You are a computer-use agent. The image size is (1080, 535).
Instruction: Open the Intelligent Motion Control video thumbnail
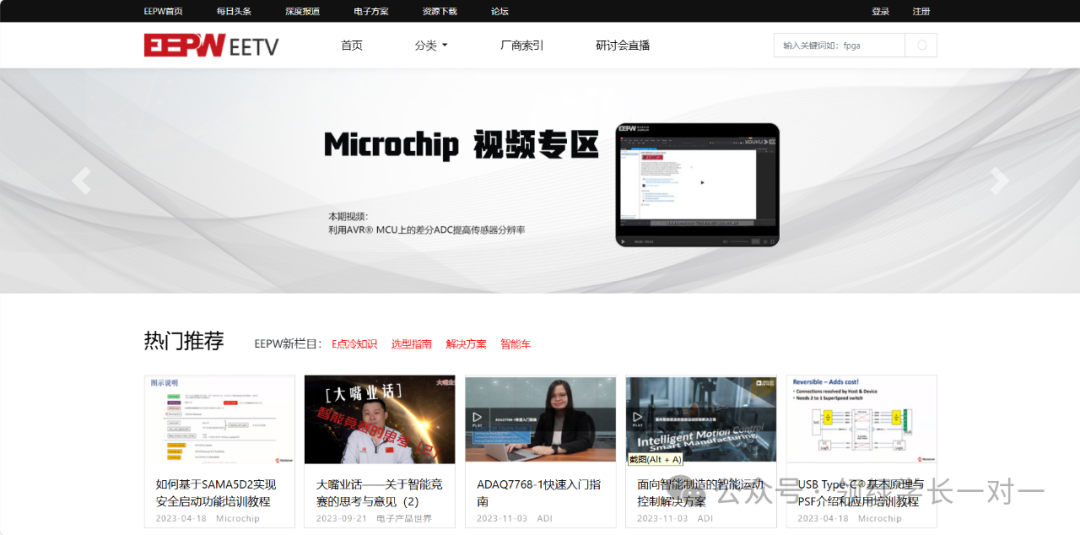pyautogui.click(x=701, y=419)
